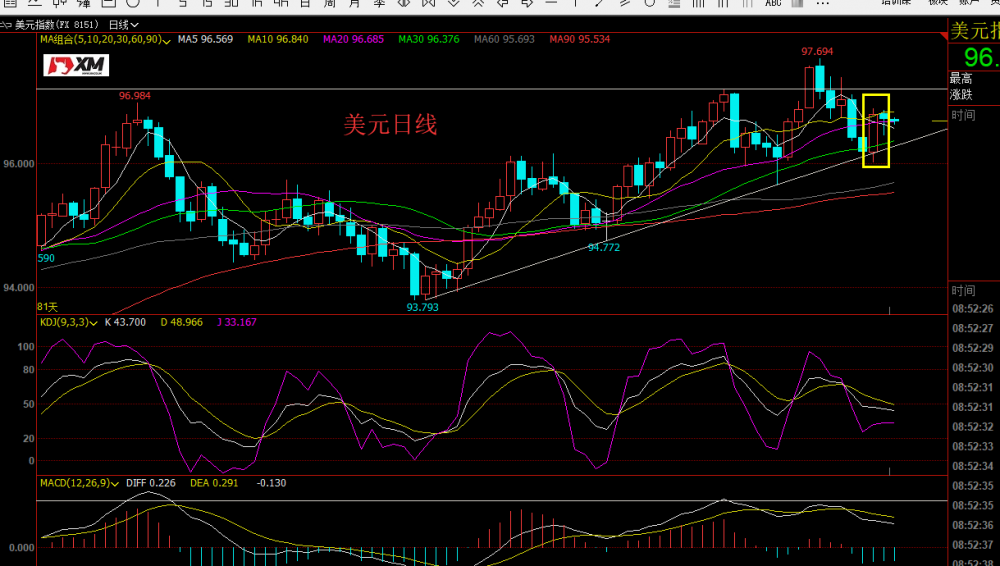Click the KDJ axis label 80
This screenshot has width=1000, height=566.
[x=29, y=370]
